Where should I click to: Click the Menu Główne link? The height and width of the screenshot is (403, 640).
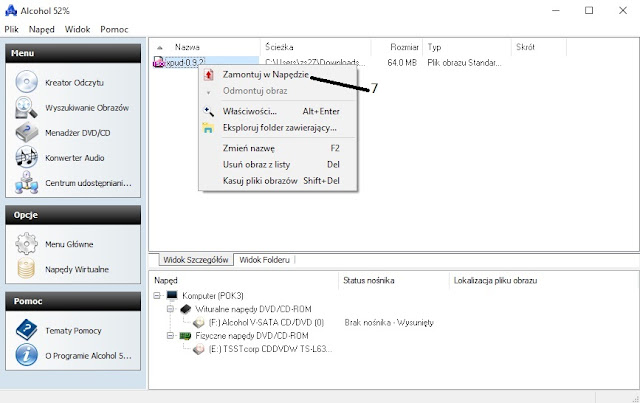click(69, 244)
